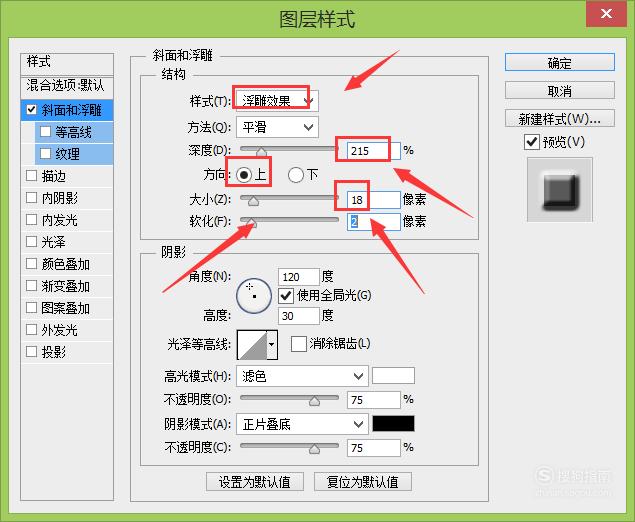This screenshot has width=635, height=522.
Task: Click the 角度 field showing 120
Action: click(x=299, y=277)
